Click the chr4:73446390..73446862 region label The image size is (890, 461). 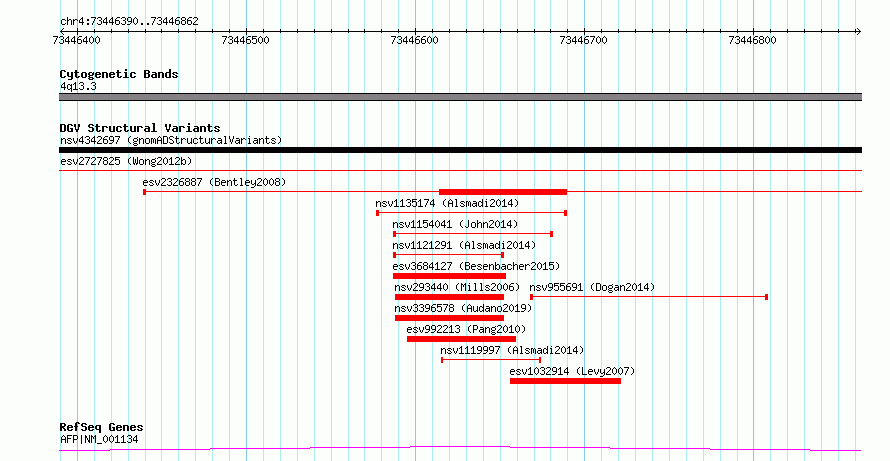(x=129, y=22)
